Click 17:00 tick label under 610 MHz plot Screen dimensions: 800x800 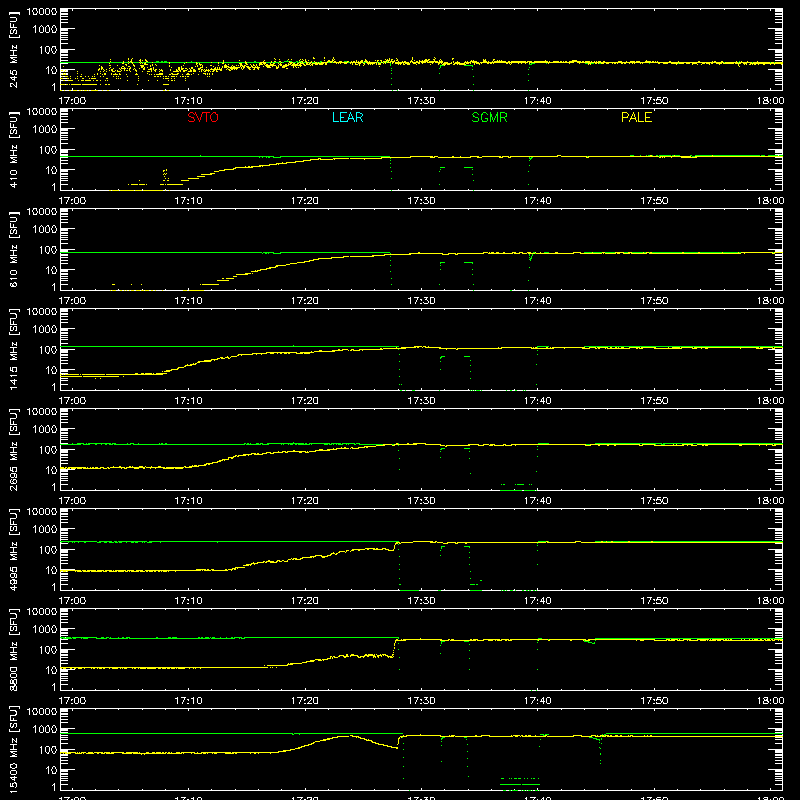72,301
